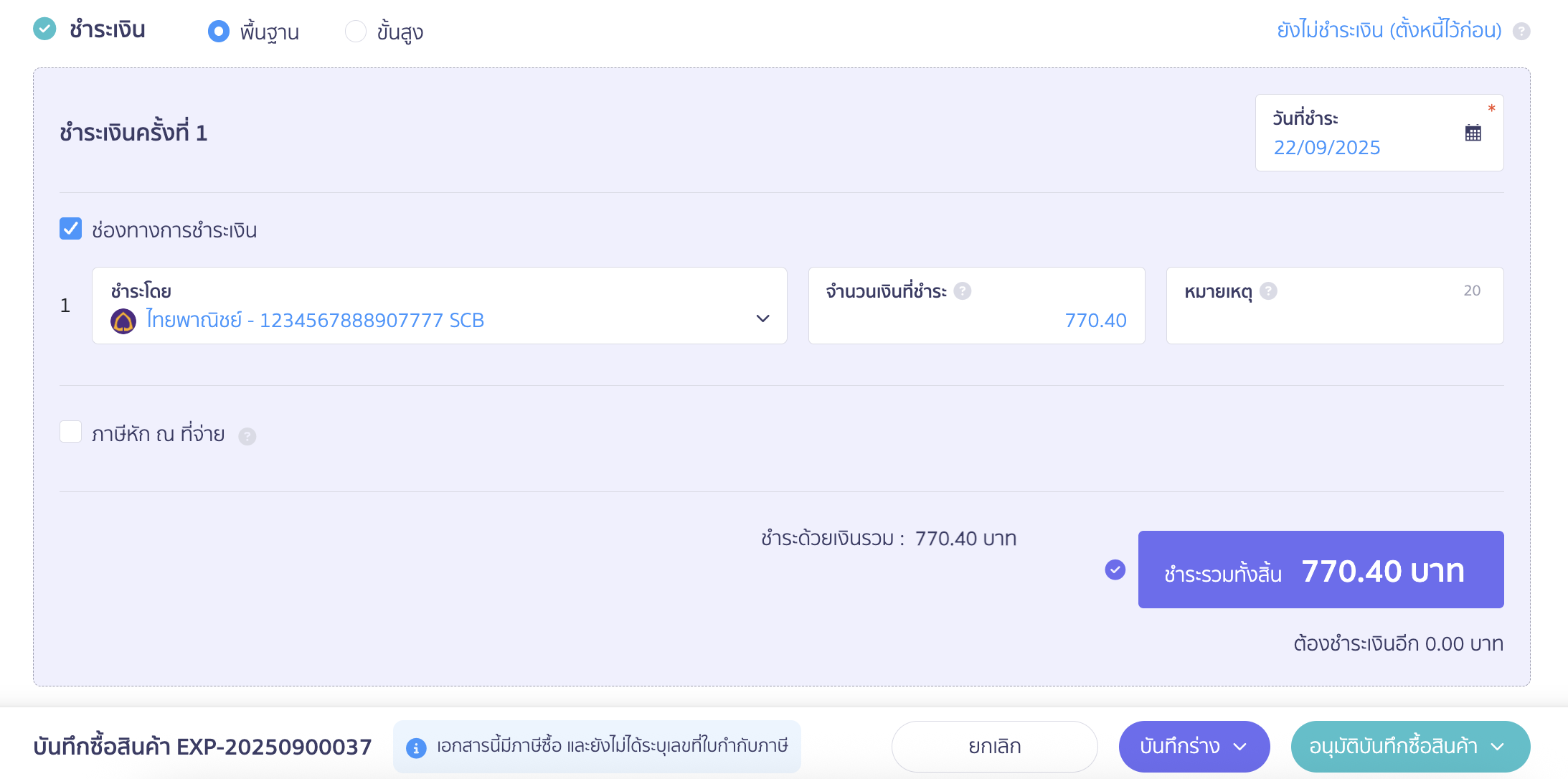Click the ชำระรวมทั้งสิ้น 770.40 บาท button

[x=1321, y=570]
